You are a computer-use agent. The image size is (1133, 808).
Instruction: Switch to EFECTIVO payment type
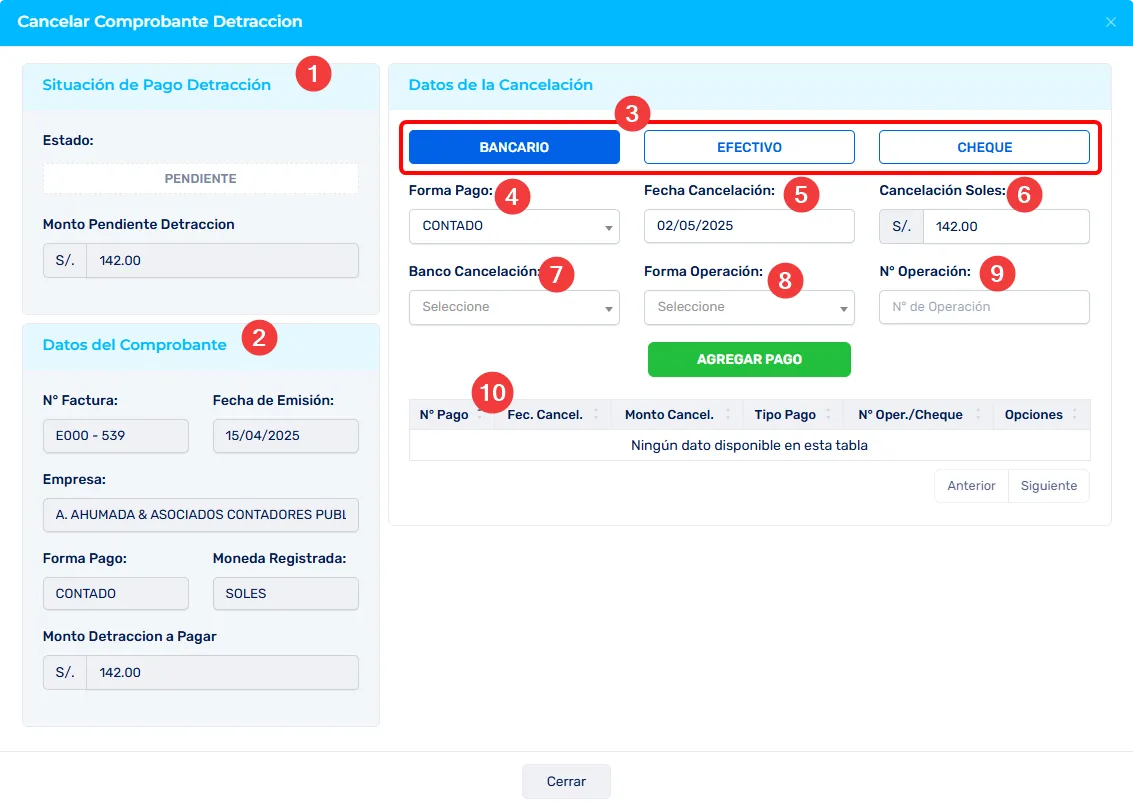tap(749, 147)
